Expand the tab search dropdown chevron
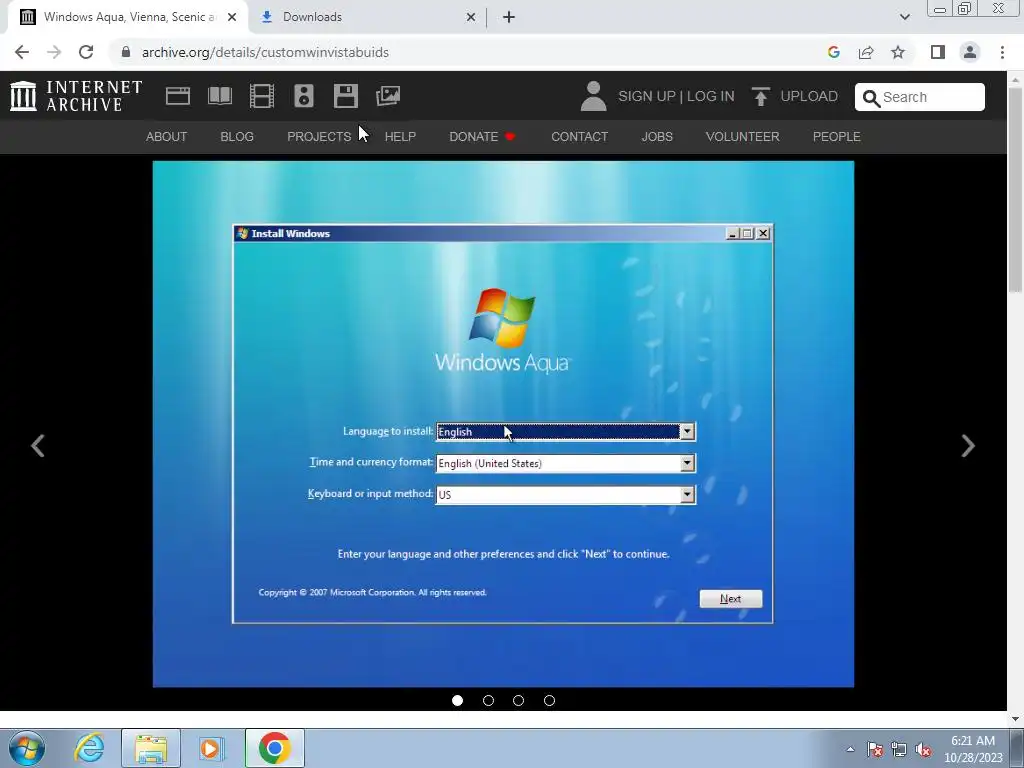This screenshot has height=768, width=1024. point(904,17)
